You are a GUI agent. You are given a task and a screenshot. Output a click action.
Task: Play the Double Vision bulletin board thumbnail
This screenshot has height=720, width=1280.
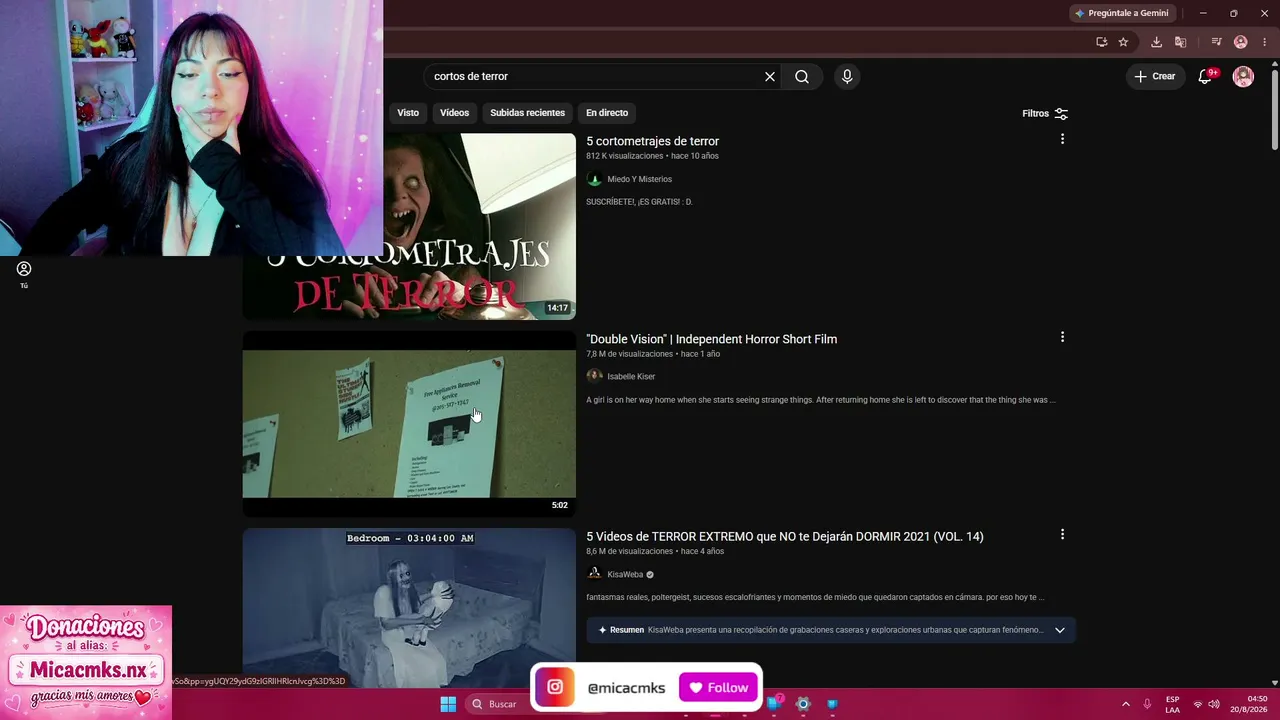click(409, 424)
